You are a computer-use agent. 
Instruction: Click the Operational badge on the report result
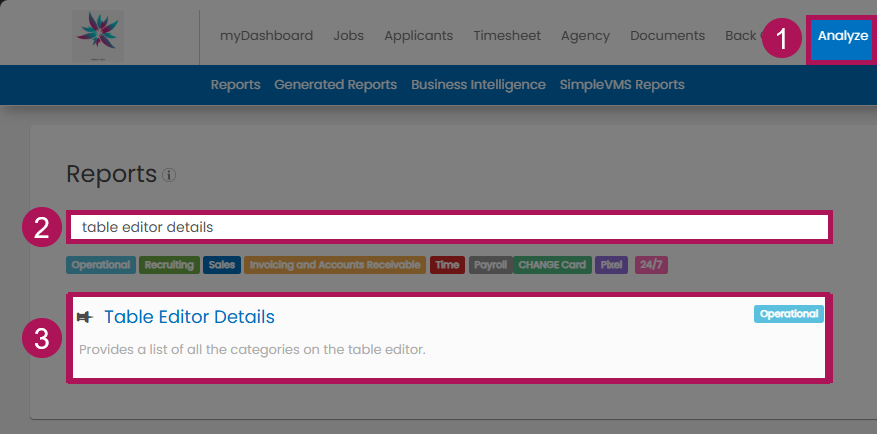coord(789,314)
